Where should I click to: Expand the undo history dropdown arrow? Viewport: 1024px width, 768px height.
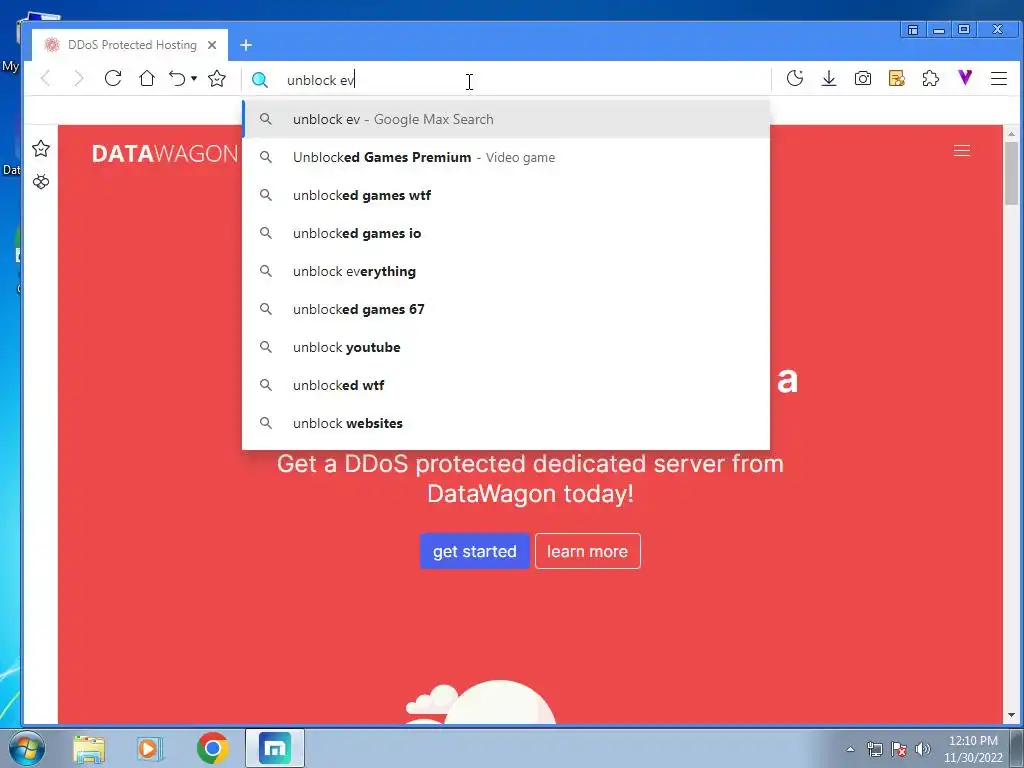(194, 79)
